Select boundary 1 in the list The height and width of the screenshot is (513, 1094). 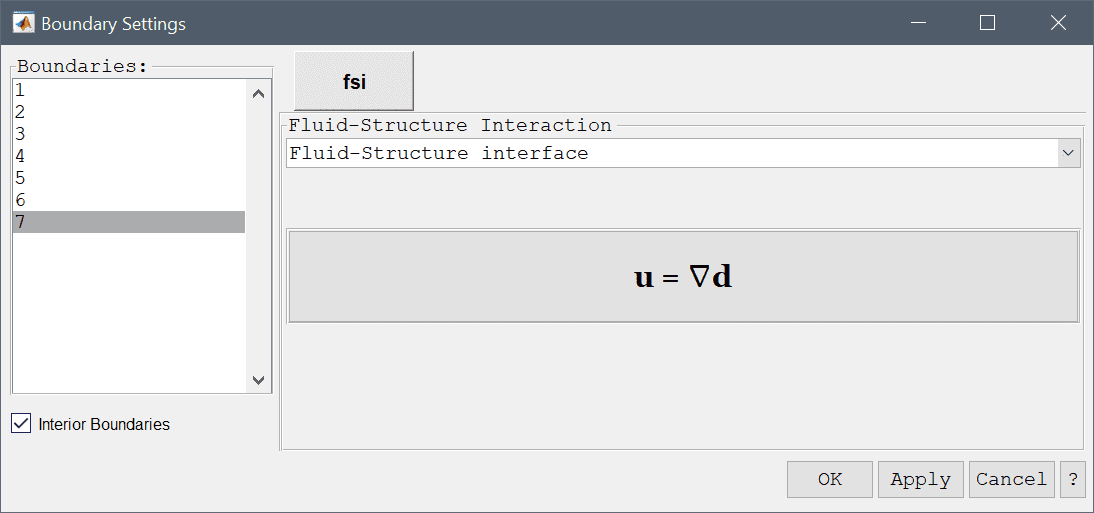pos(129,89)
